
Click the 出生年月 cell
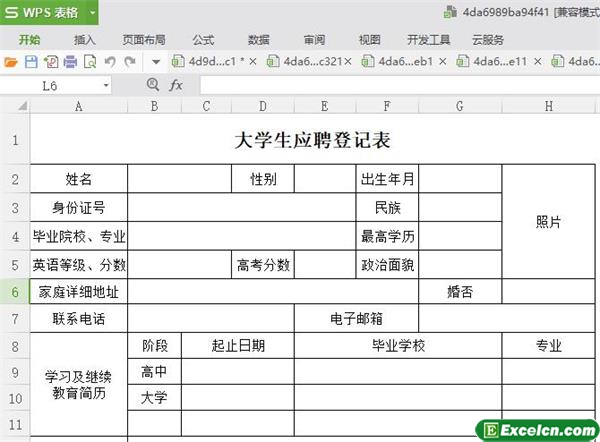pyautogui.click(x=387, y=179)
